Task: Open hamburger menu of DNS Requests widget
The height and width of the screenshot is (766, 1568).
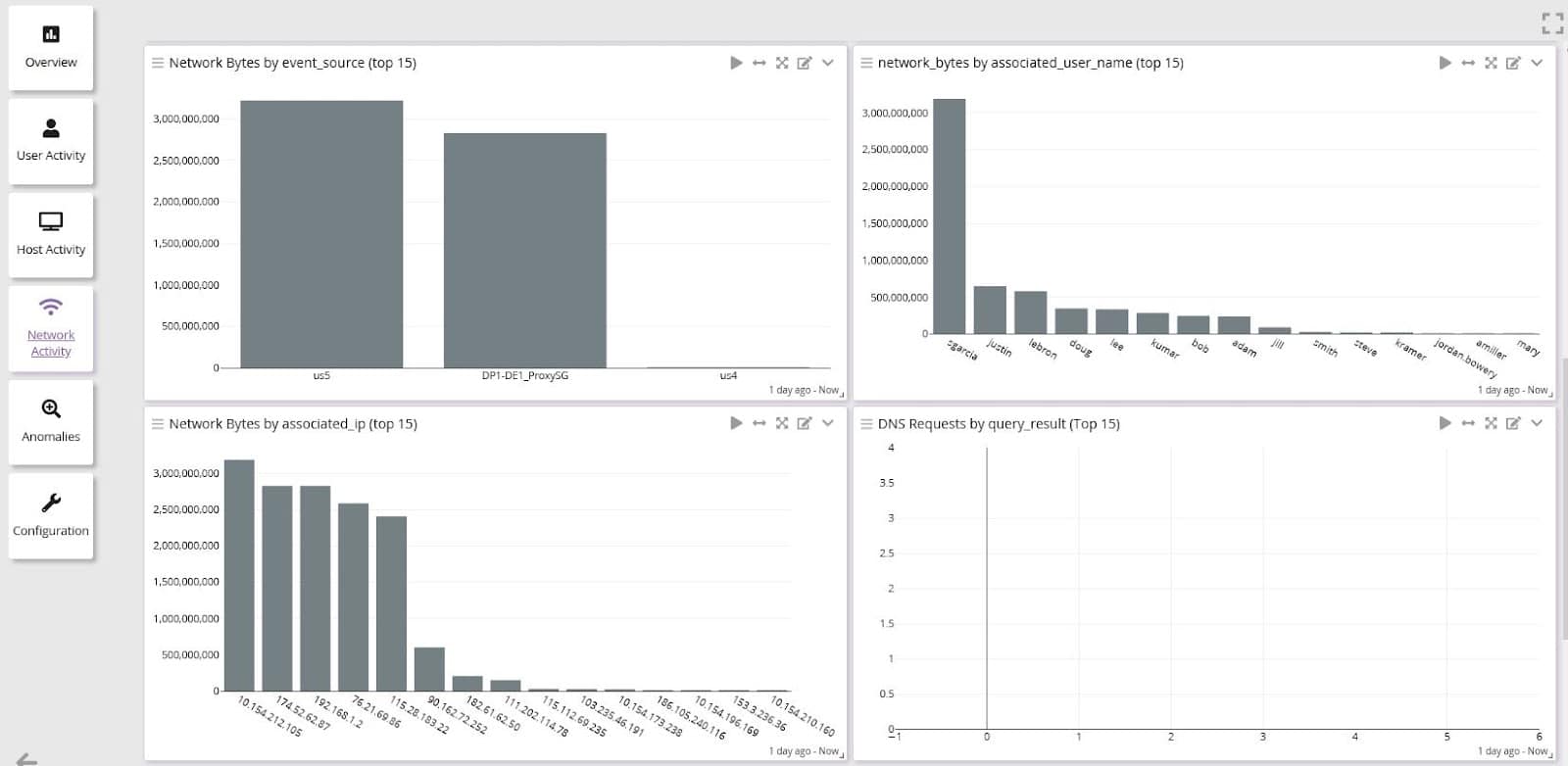Action: (x=866, y=423)
